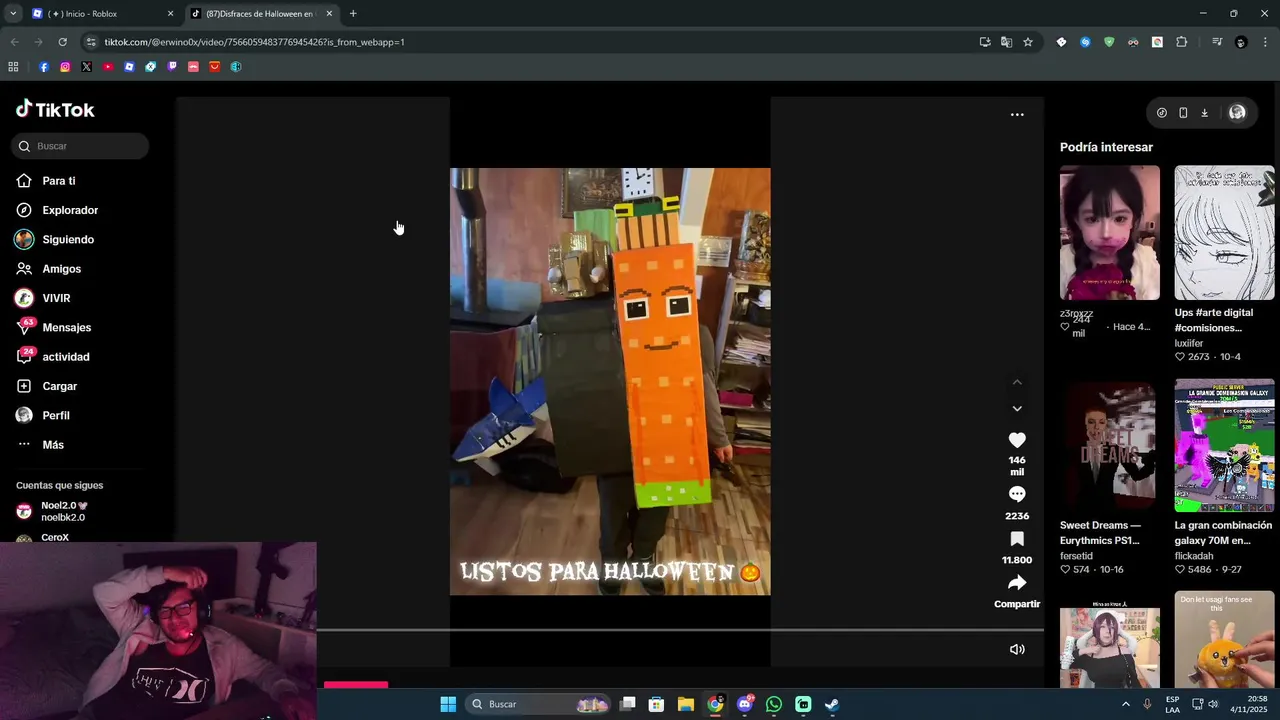Open luxiifer author link
This screenshot has width=1280, height=720.
point(1189,343)
